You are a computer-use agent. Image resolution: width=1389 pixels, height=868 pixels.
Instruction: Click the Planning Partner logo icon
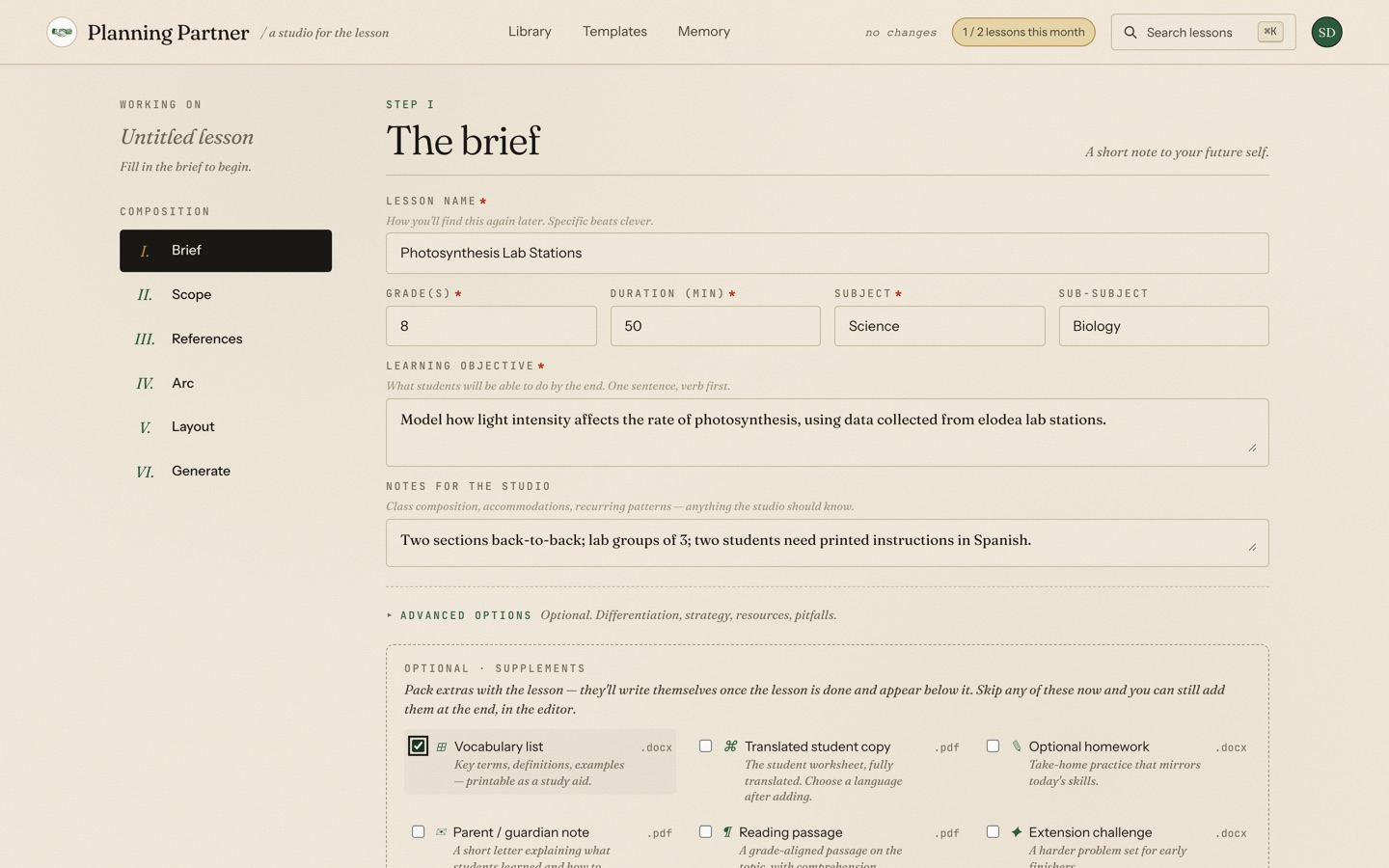coord(62,32)
